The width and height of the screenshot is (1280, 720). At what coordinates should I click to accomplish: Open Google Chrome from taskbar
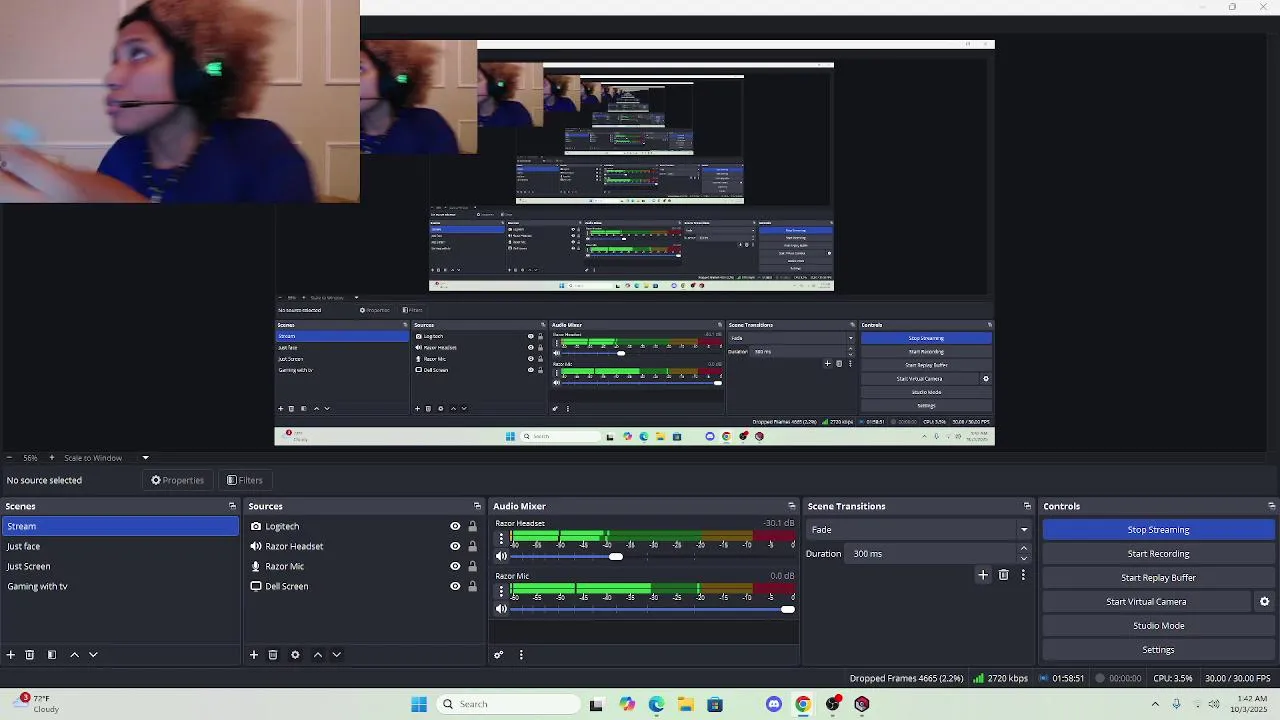[803, 704]
